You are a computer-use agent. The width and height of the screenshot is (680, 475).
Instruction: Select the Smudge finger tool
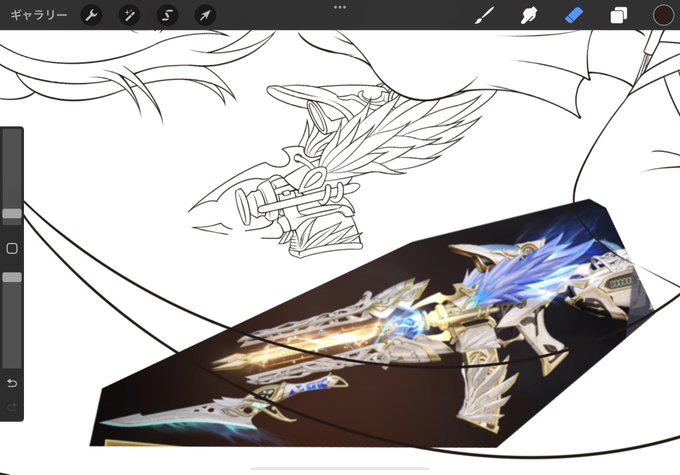pos(529,16)
